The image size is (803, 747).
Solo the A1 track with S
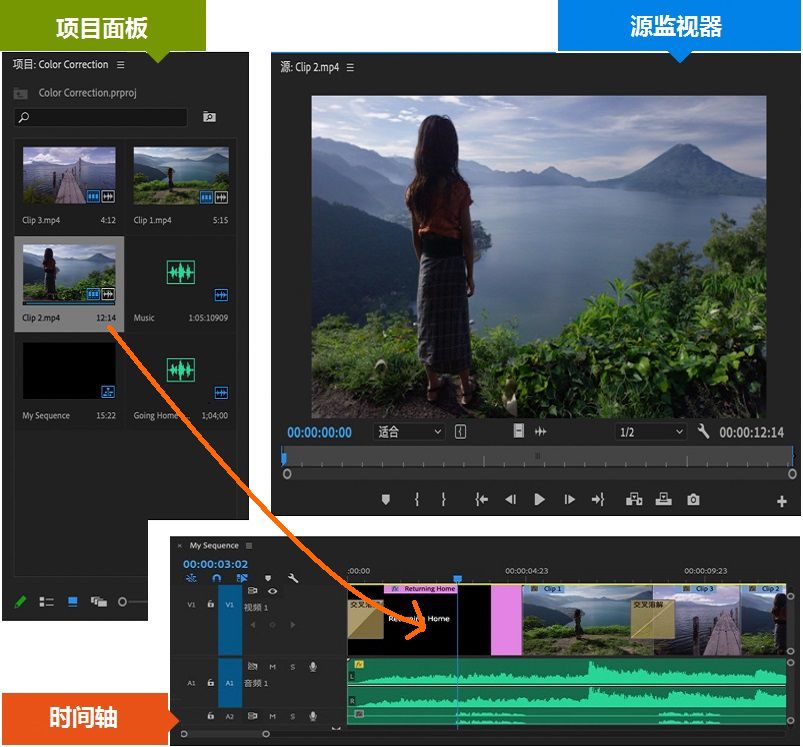(292, 667)
